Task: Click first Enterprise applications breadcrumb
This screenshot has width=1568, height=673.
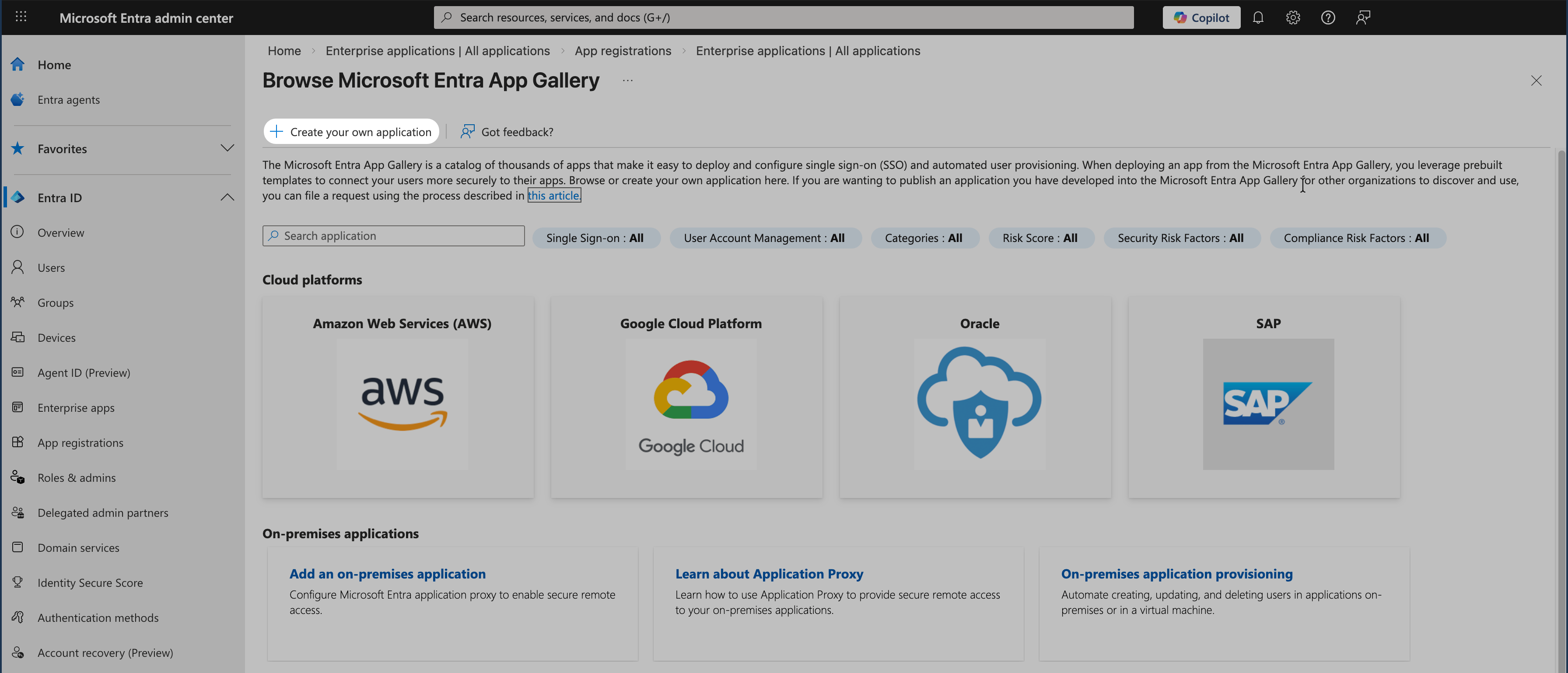Action: 437,51
